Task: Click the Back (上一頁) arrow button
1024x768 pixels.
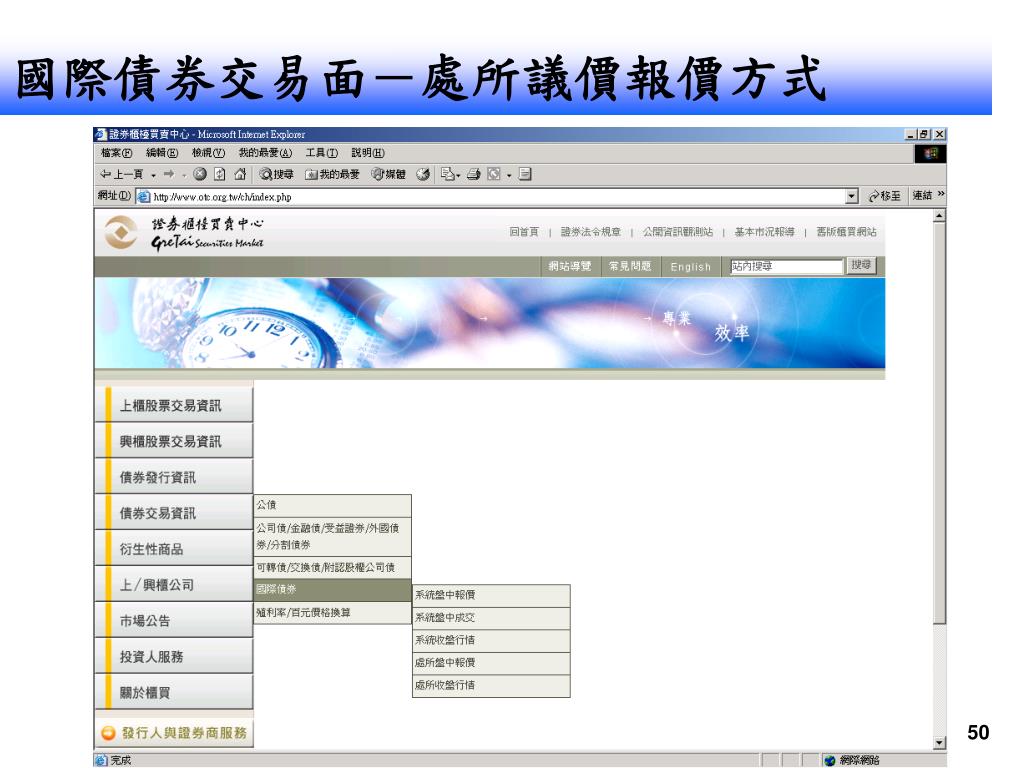Action: pyautogui.click(x=121, y=174)
